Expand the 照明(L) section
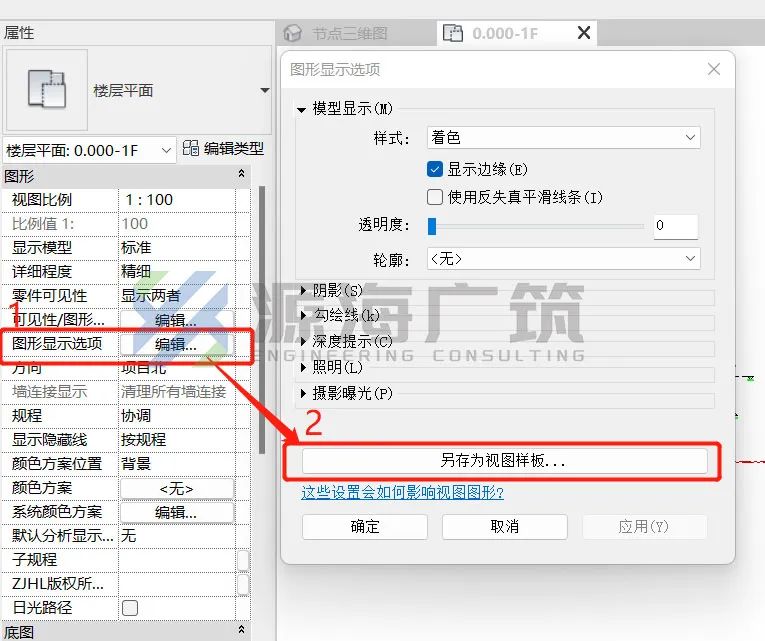765x641 pixels. point(303,367)
